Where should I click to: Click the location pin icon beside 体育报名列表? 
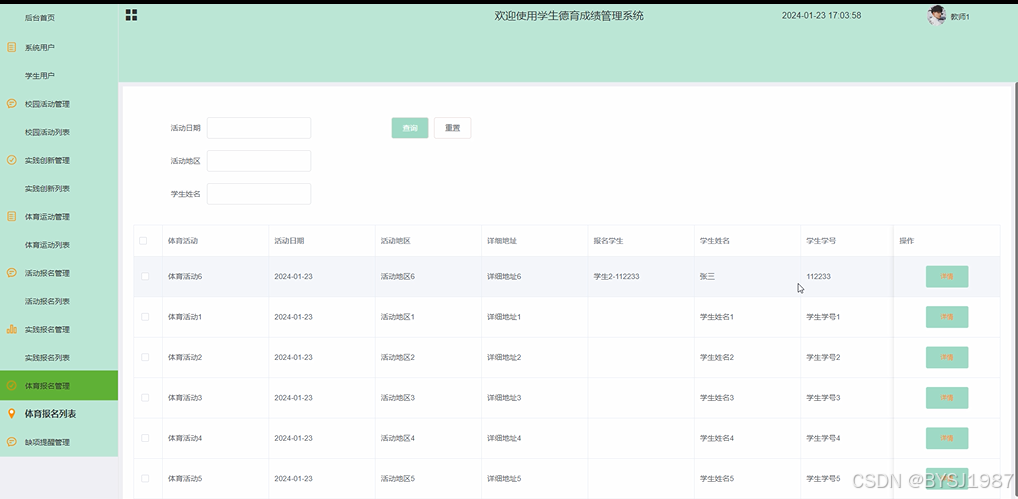coord(11,413)
